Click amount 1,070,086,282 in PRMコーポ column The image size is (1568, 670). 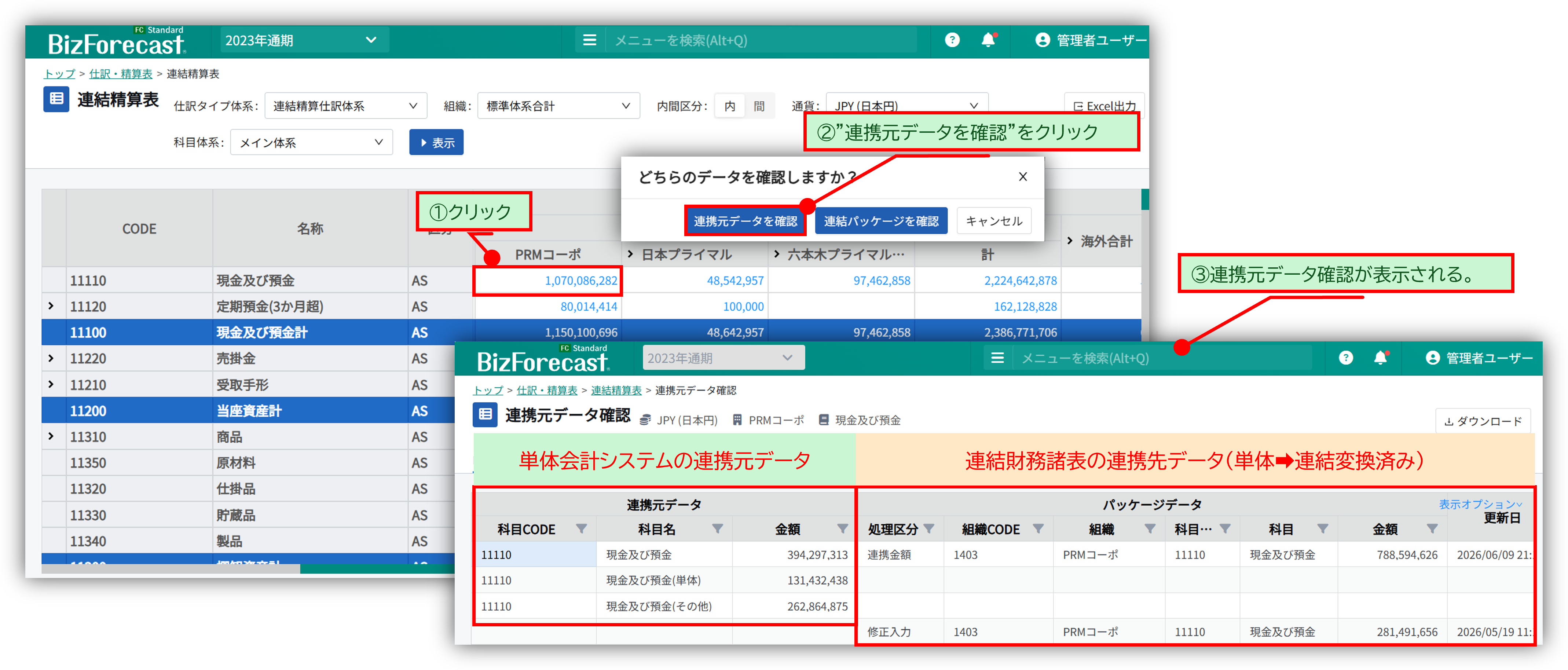point(581,281)
